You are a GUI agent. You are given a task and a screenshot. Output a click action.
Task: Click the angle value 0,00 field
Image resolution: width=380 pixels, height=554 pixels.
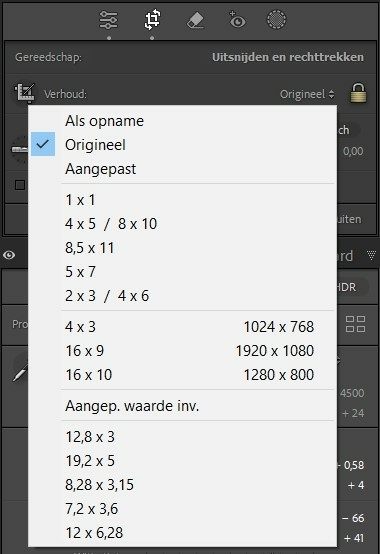coord(353,151)
